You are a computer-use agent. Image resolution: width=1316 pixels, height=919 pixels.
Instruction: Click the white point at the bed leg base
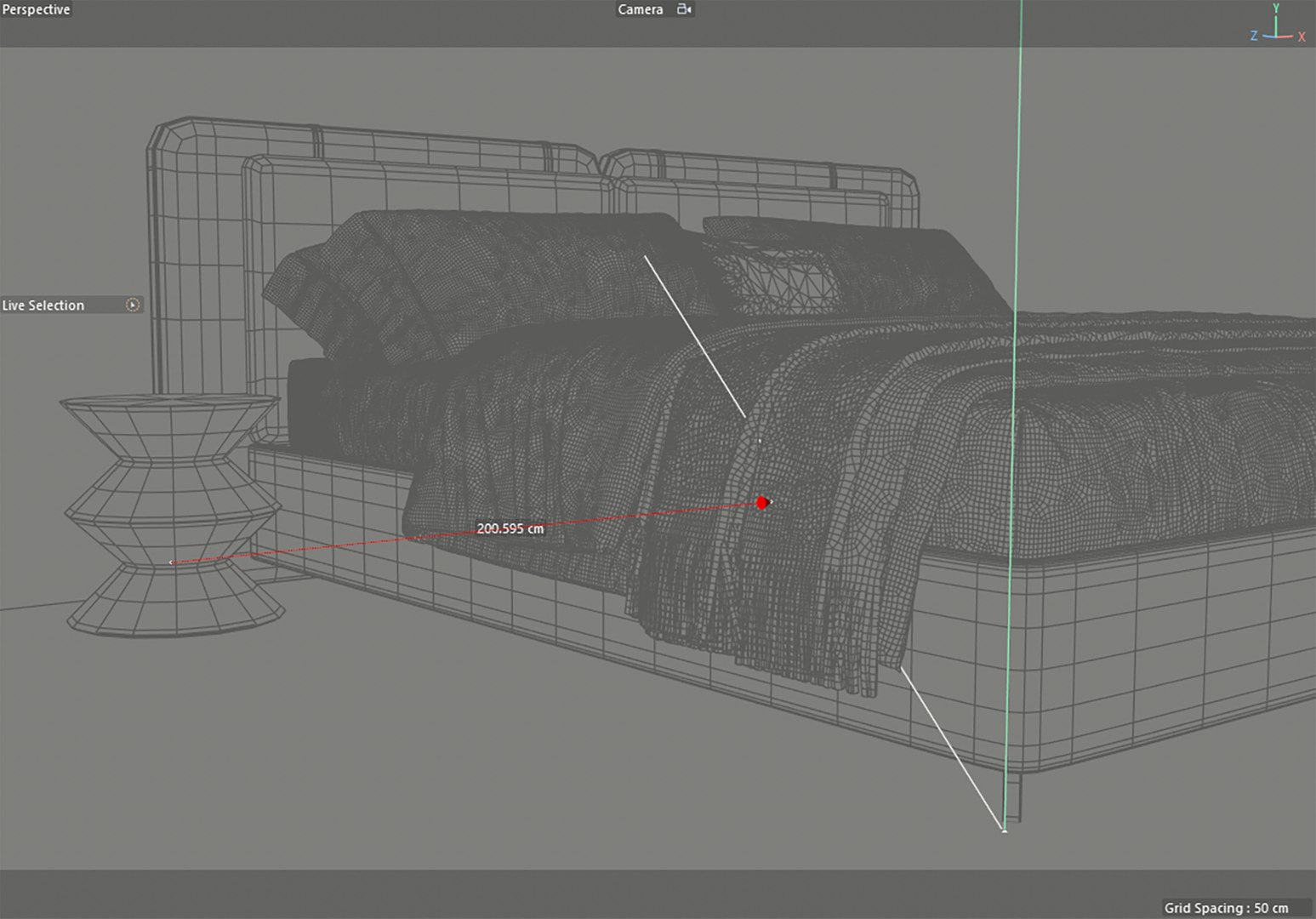tap(1004, 830)
